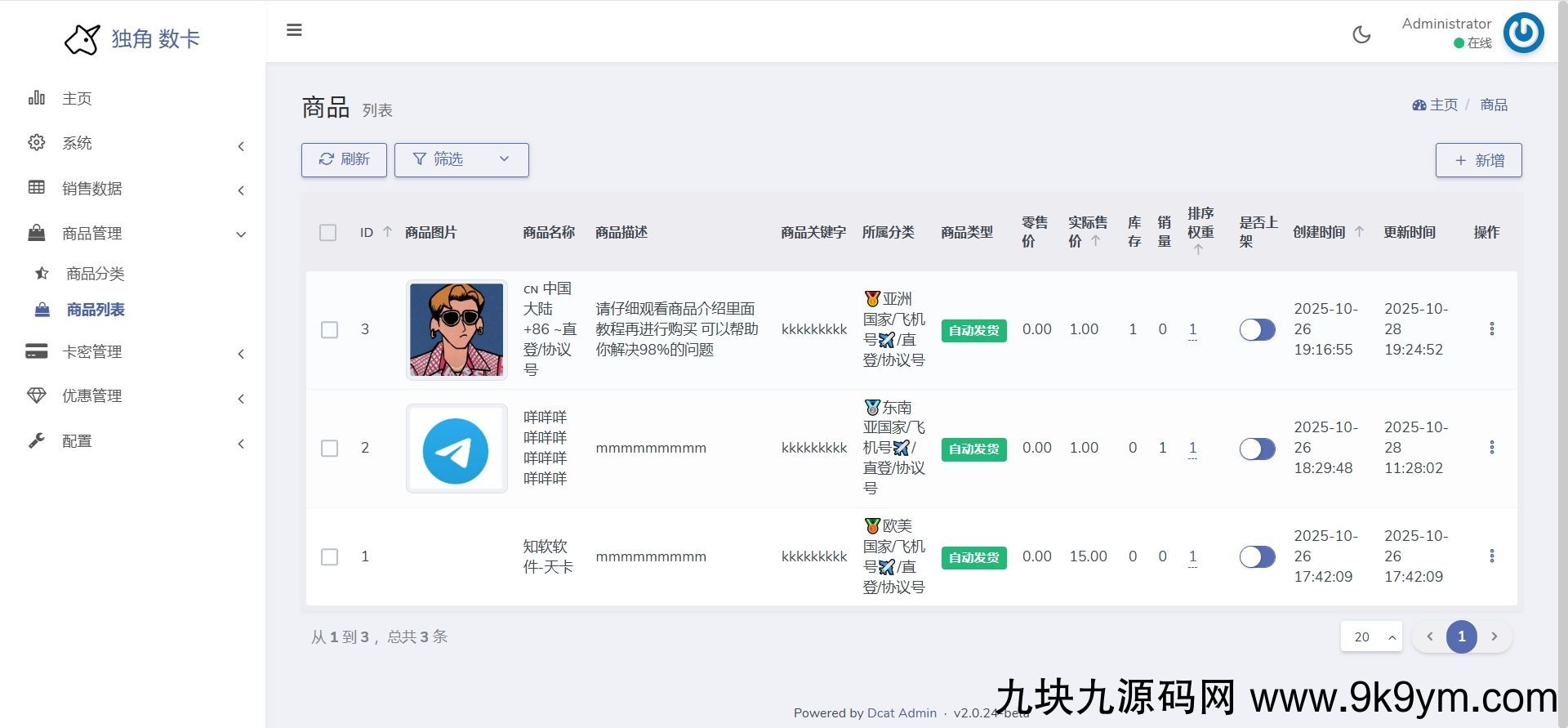Click the 销售数据 table icon
The width and height of the screenshot is (1568, 728).
[x=37, y=187]
